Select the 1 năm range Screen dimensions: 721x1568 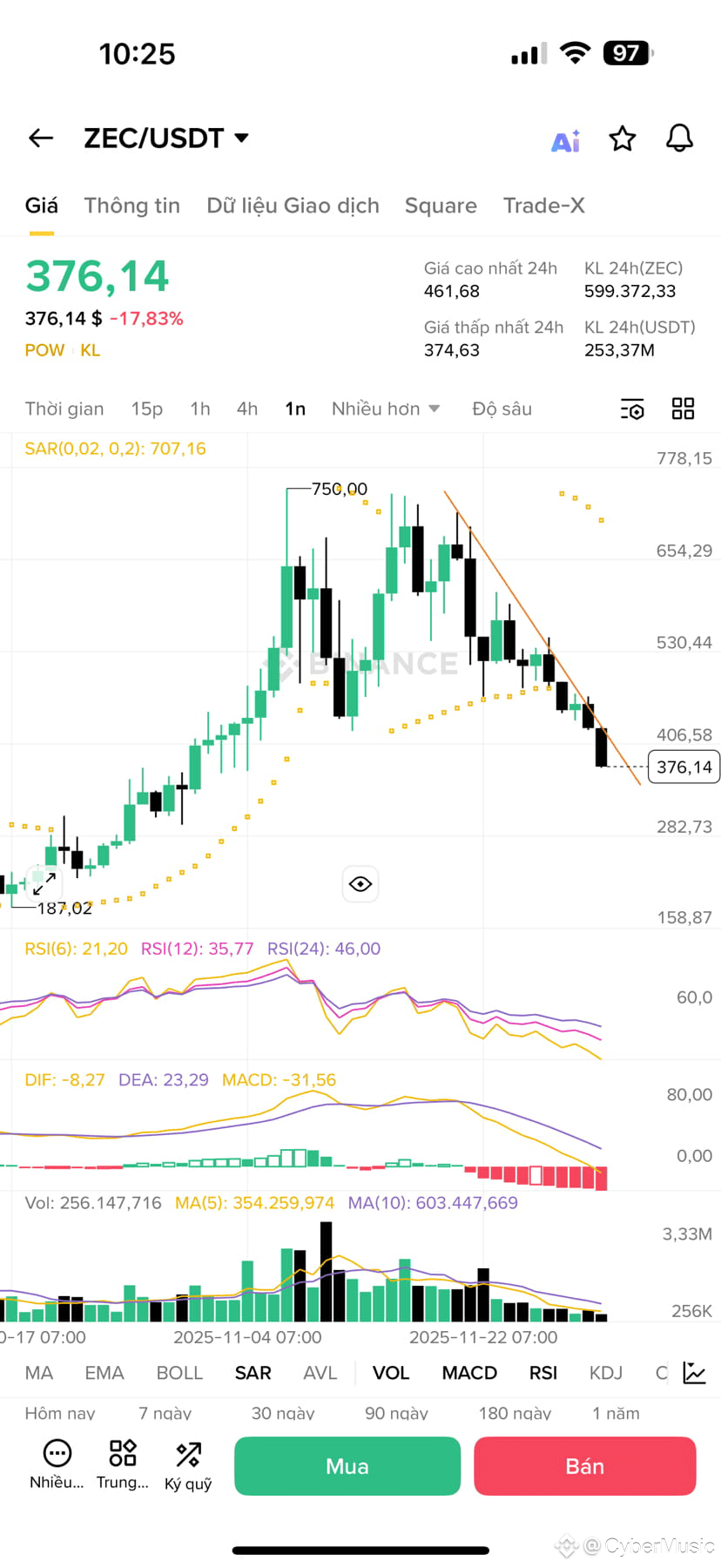pos(616,1413)
